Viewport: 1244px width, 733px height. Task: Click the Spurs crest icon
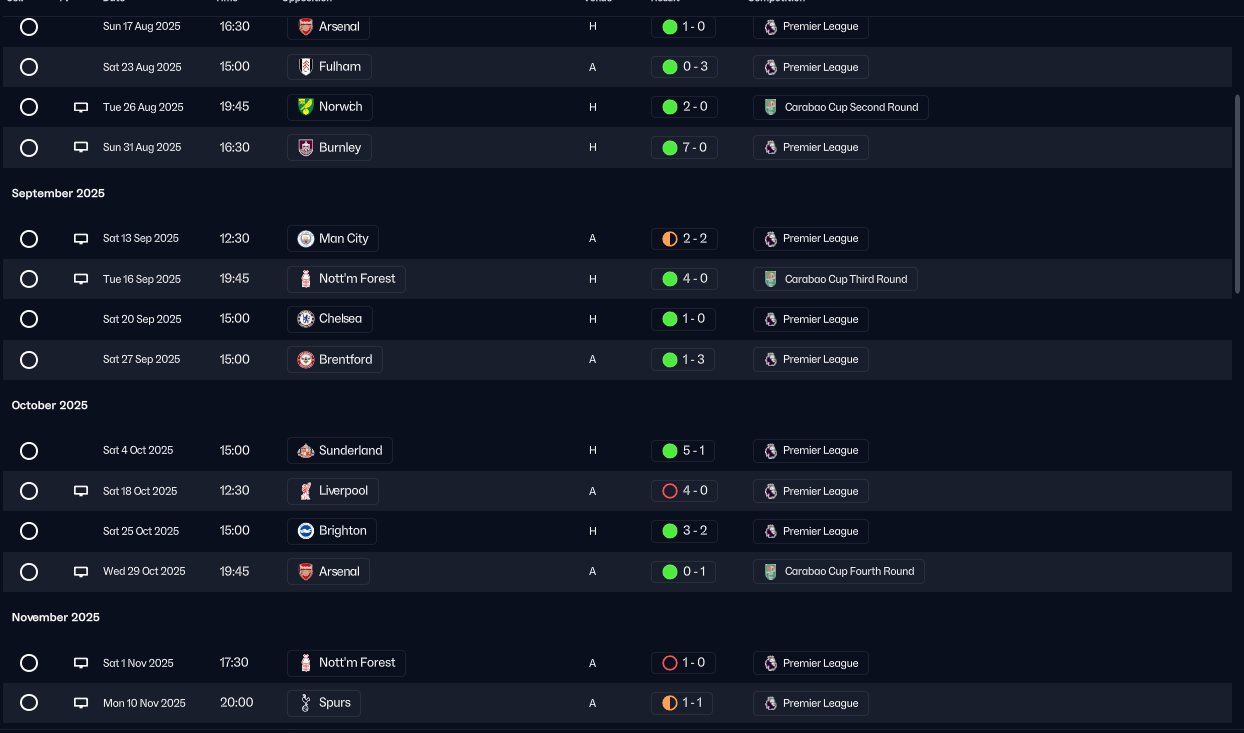(x=306, y=703)
